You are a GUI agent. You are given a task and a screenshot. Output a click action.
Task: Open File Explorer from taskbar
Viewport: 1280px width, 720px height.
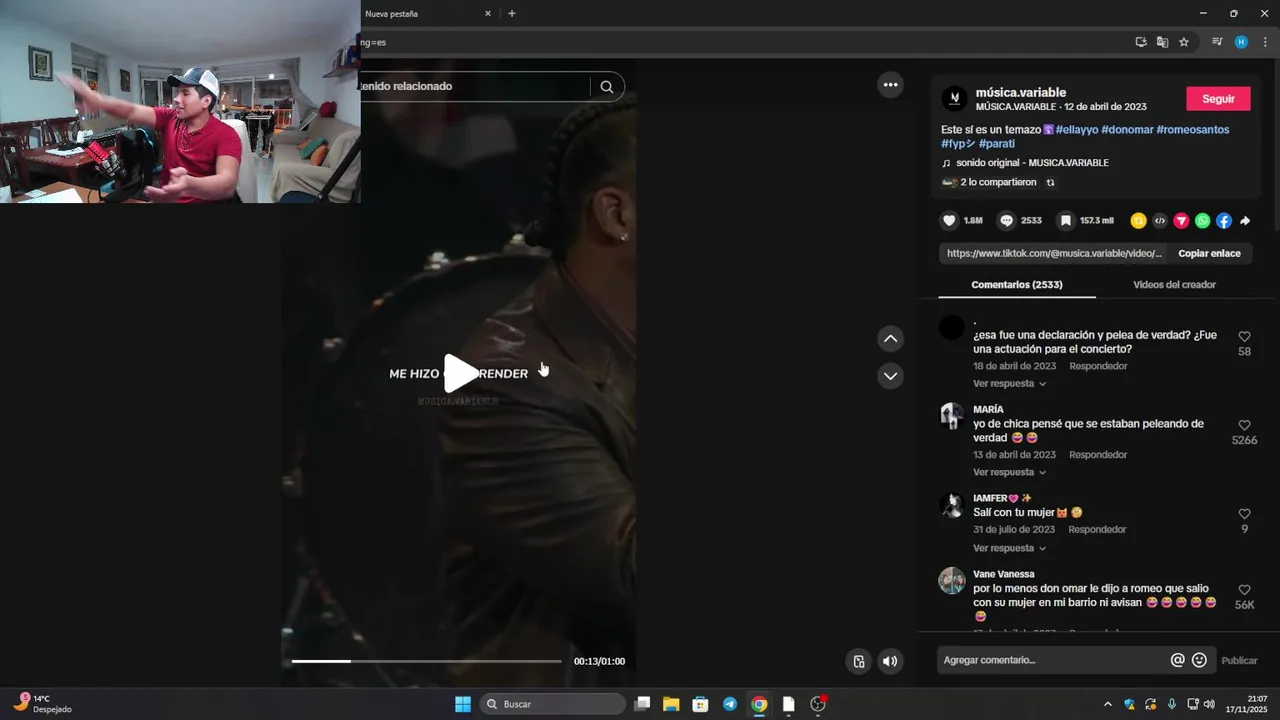[671, 704]
